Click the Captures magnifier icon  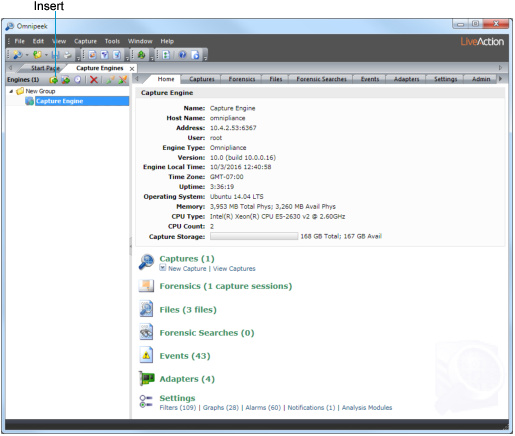click(x=146, y=262)
